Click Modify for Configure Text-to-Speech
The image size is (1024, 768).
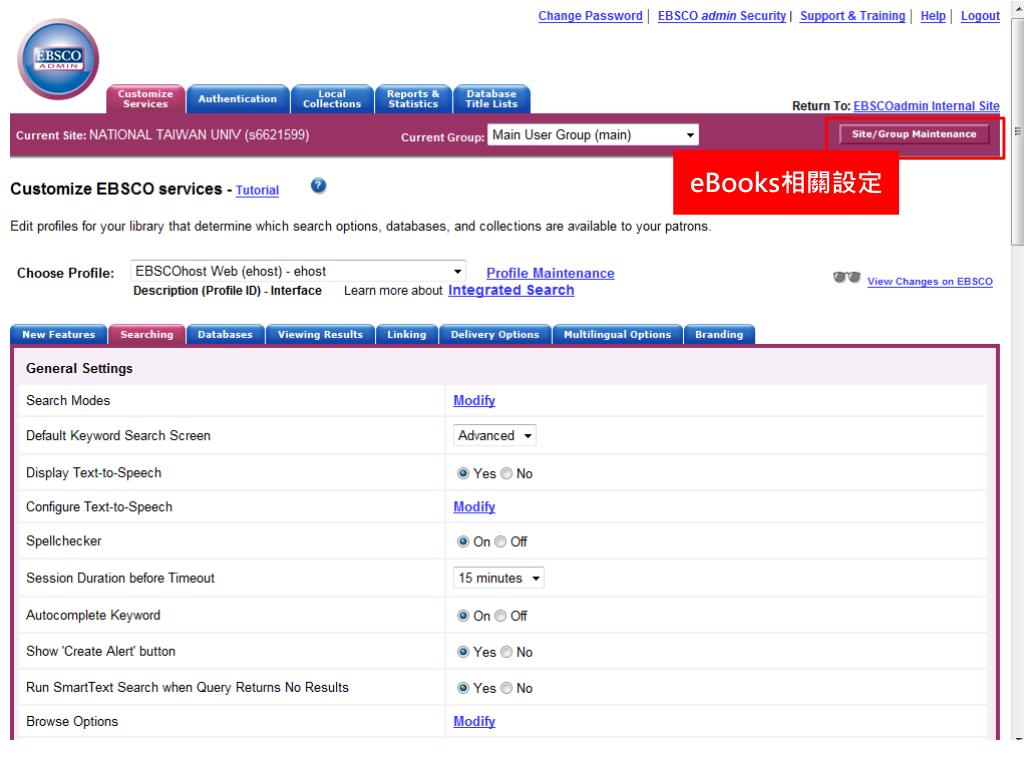(x=474, y=507)
